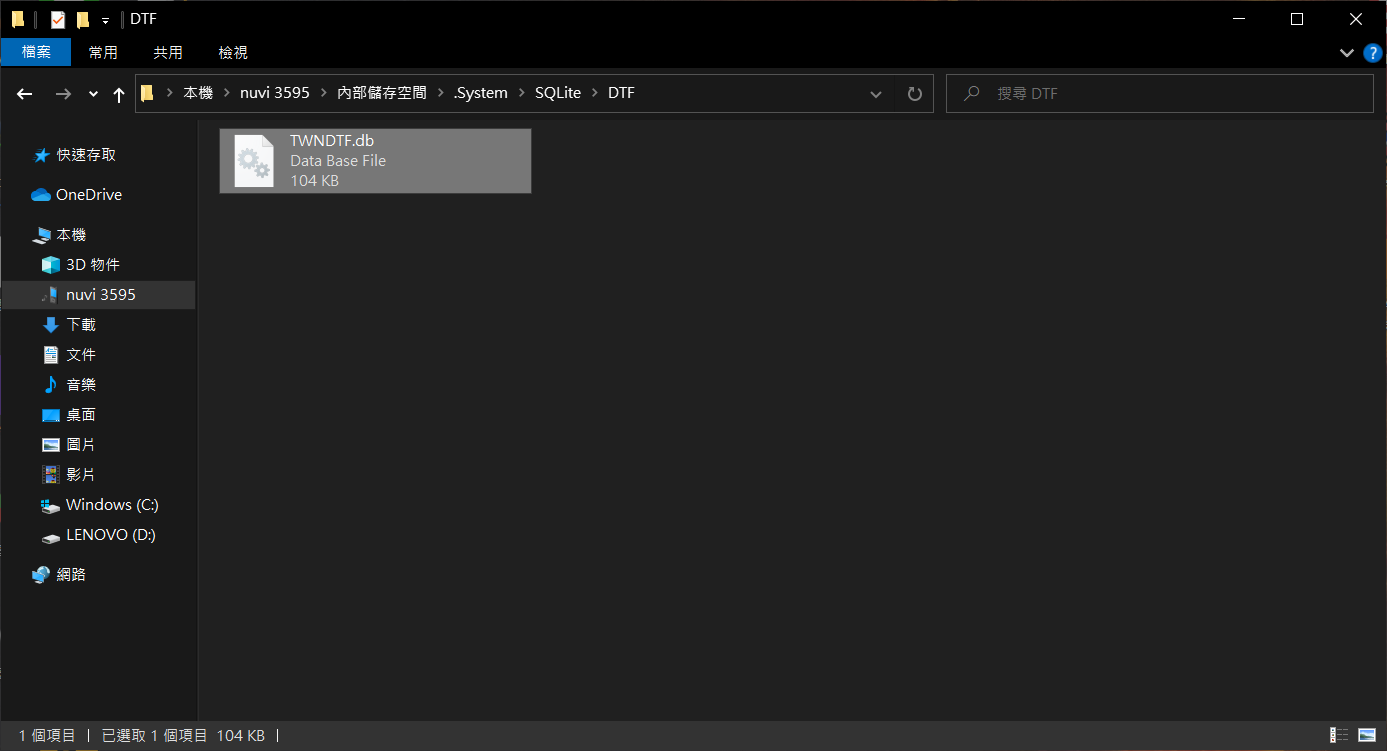Switch to the 共用 ribbon tab

[168, 52]
